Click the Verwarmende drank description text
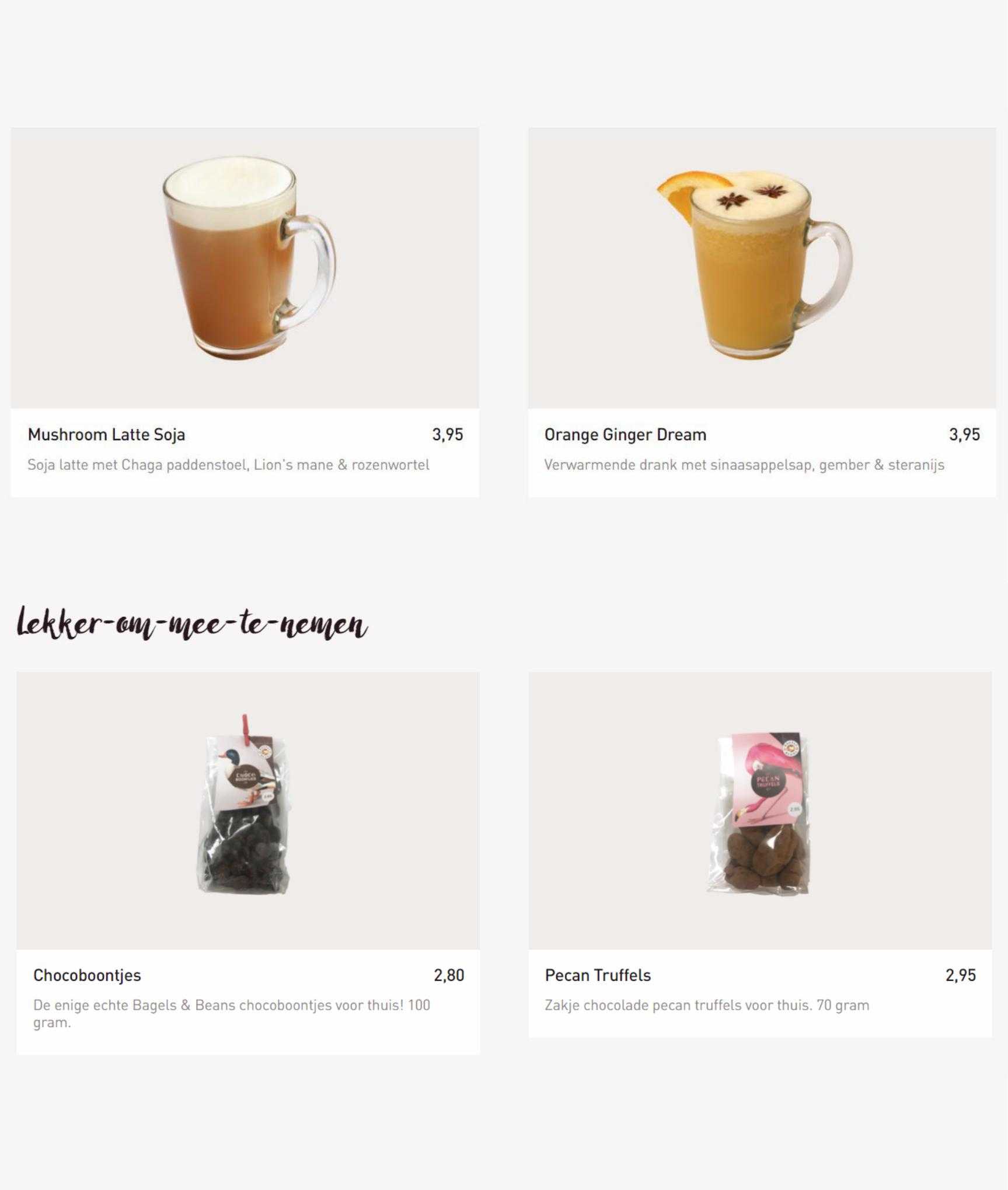The height and width of the screenshot is (1190, 1008). [x=744, y=465]
